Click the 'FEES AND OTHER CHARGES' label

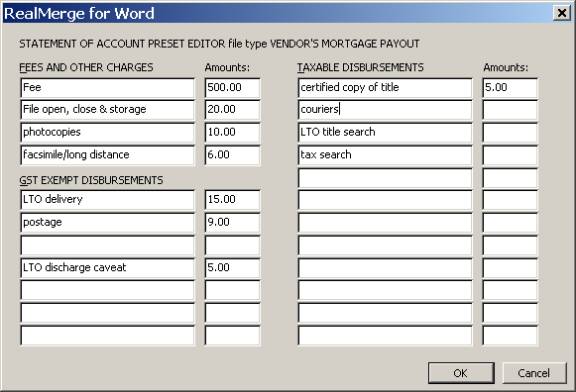tap(86, 67)
